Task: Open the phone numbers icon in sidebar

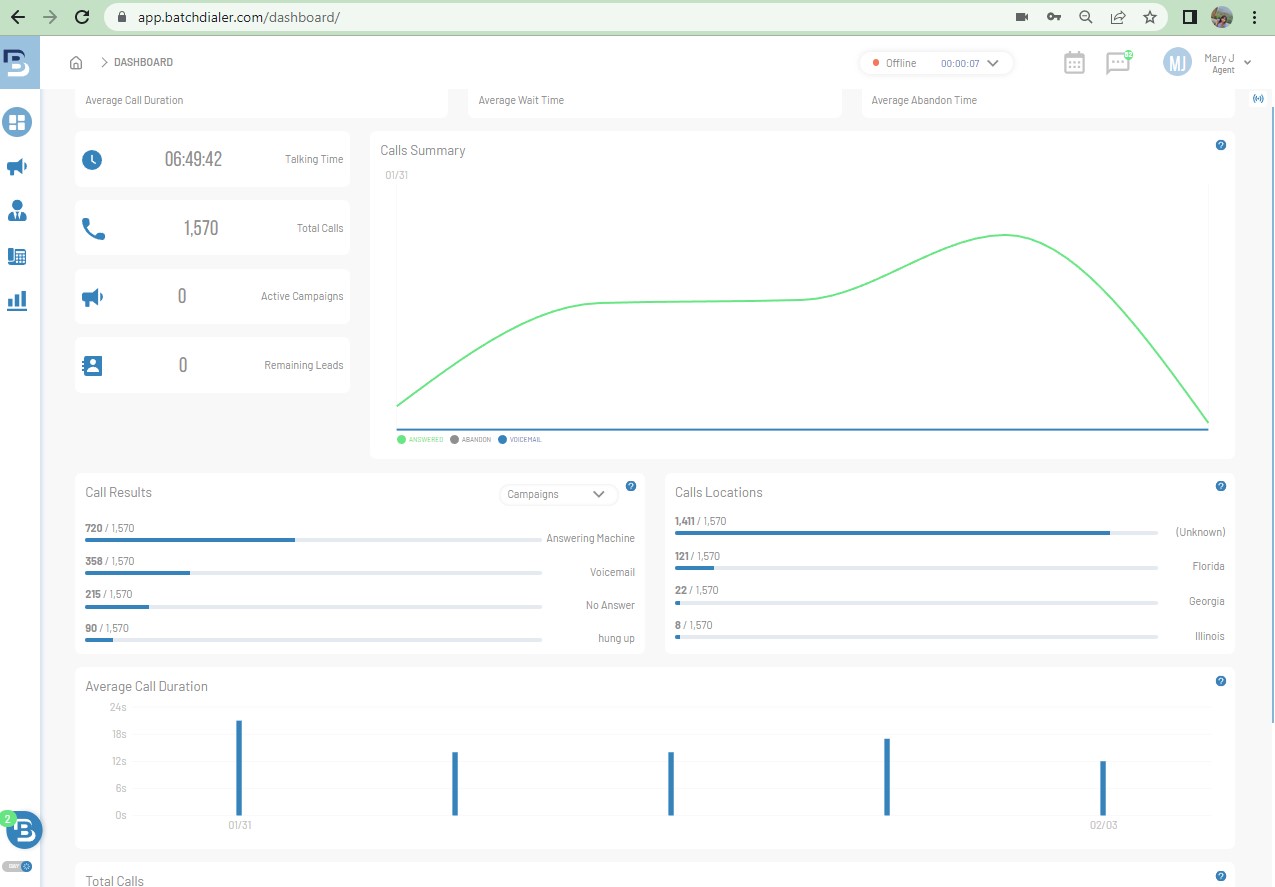Action: (17, 256)
